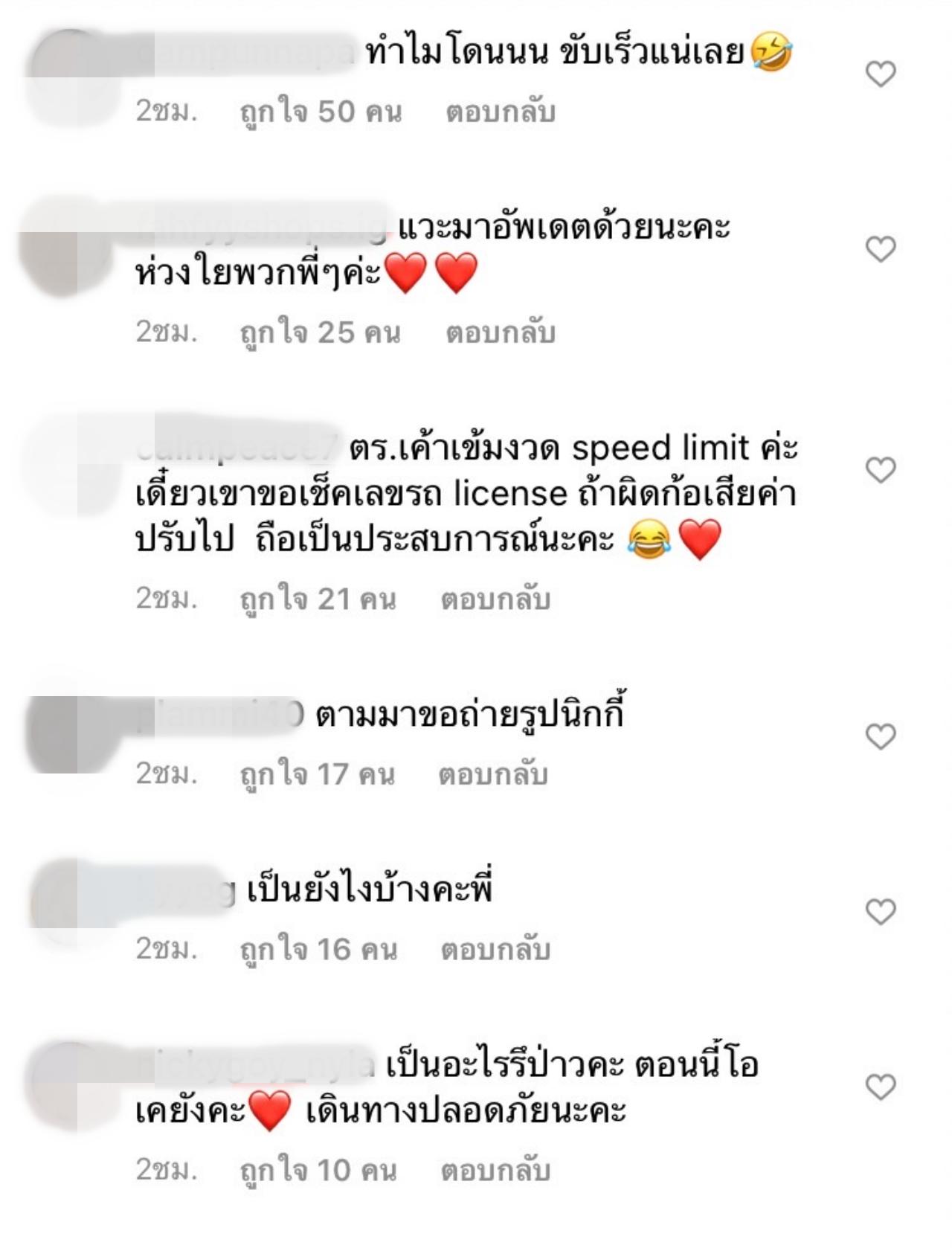Open ถูกใจ 21 คน likes list
This screenshot has height=1248, width=952.
coord(318,599)
